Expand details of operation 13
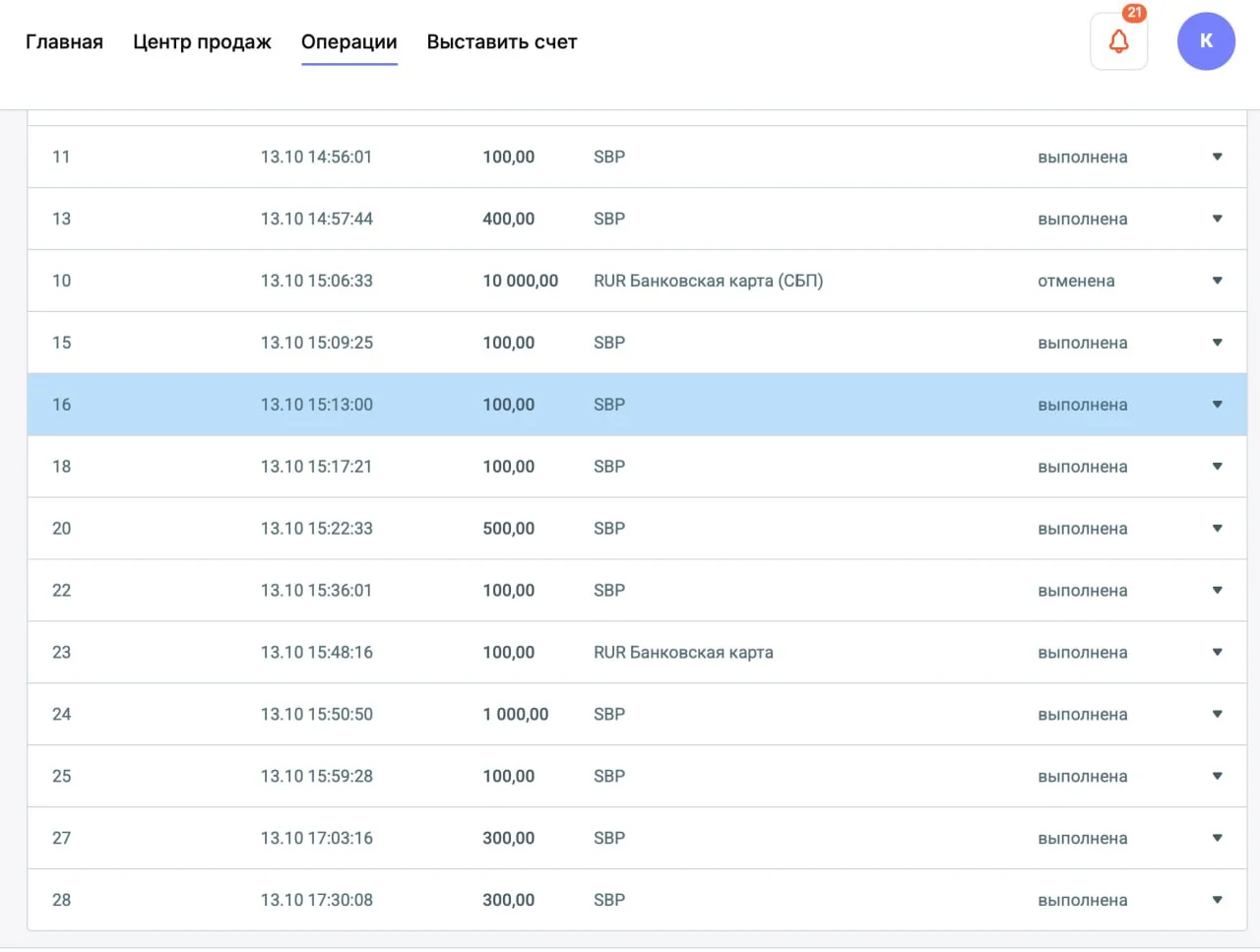This screenshot has height=952, width=1260. 1218,219
